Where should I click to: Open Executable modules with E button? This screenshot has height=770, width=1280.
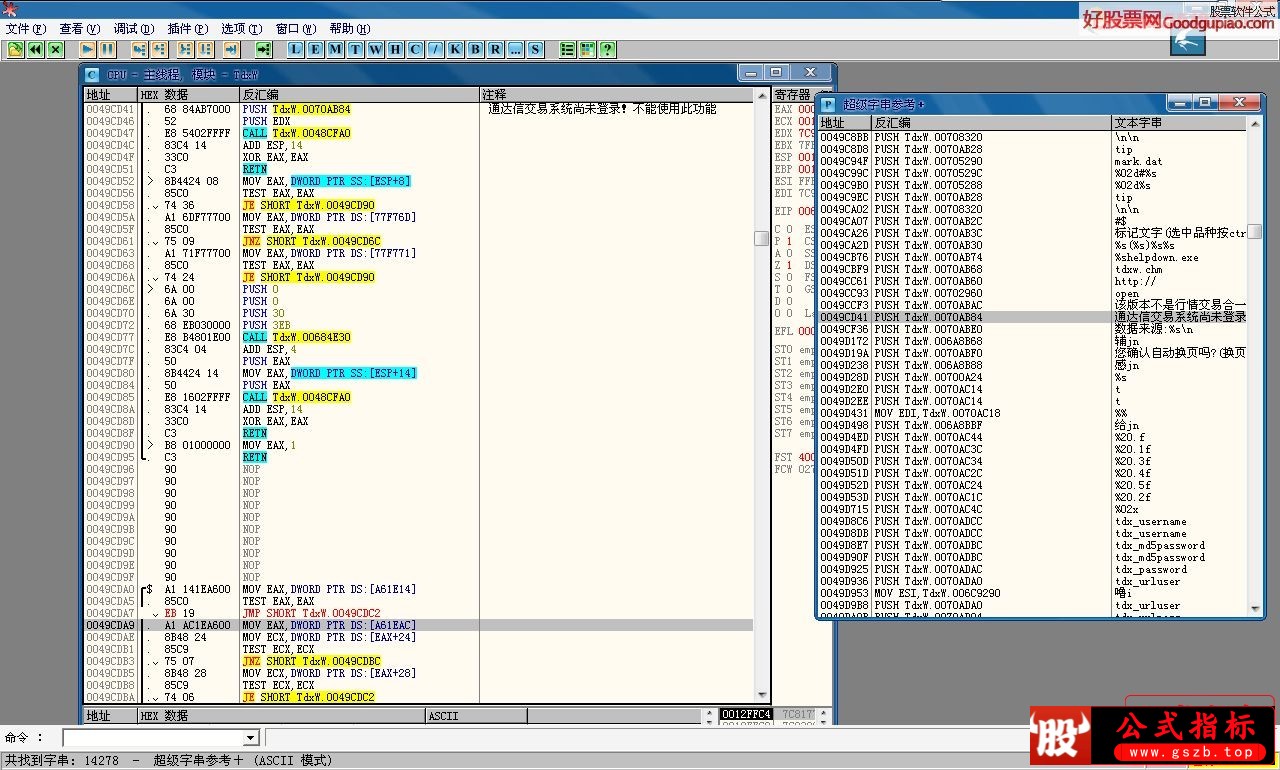click(316, 49)
